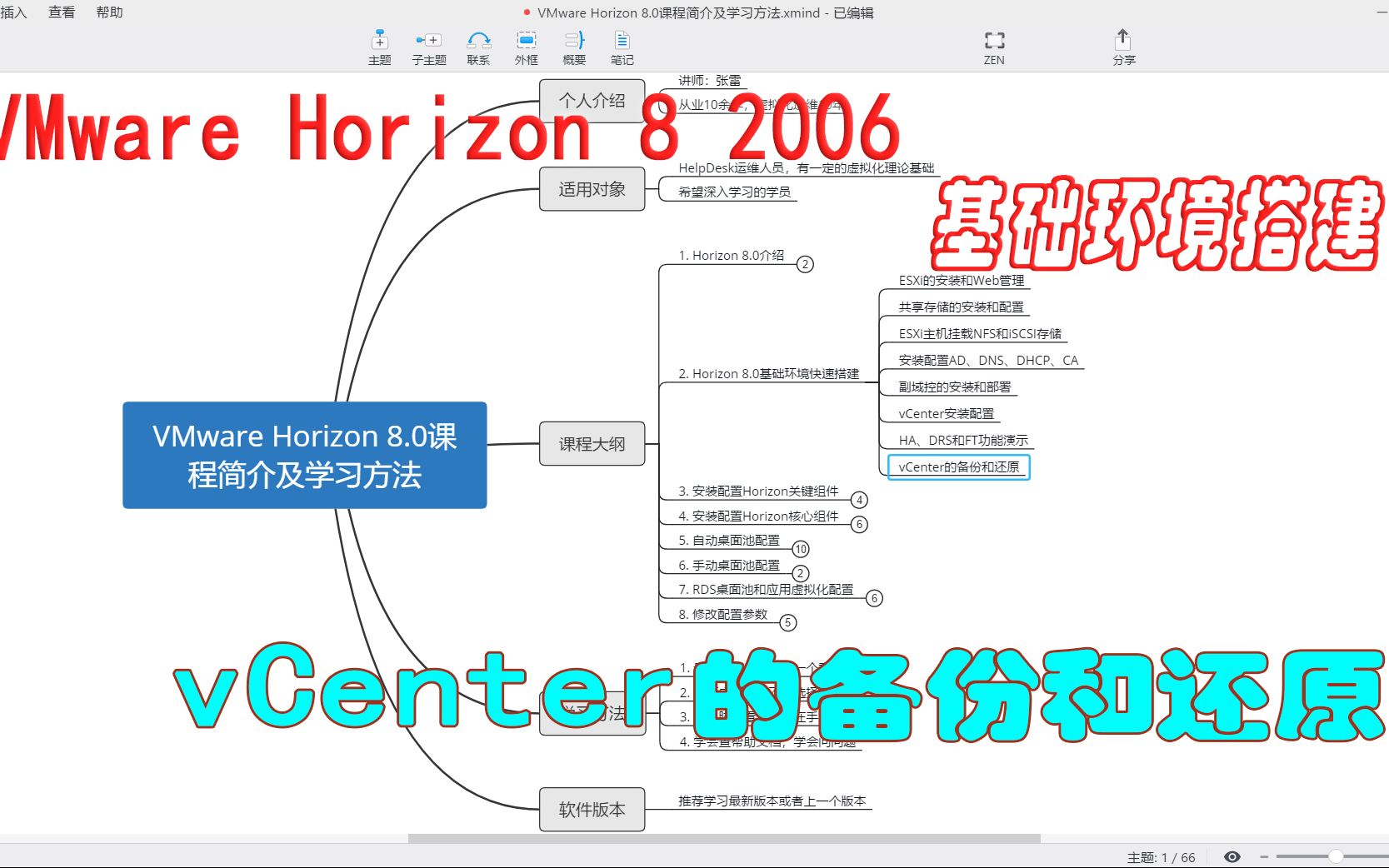Image resolution: width=1389 pixels, height=868 pixels.
Task: Open the 查看 menu
Action: 62,12
